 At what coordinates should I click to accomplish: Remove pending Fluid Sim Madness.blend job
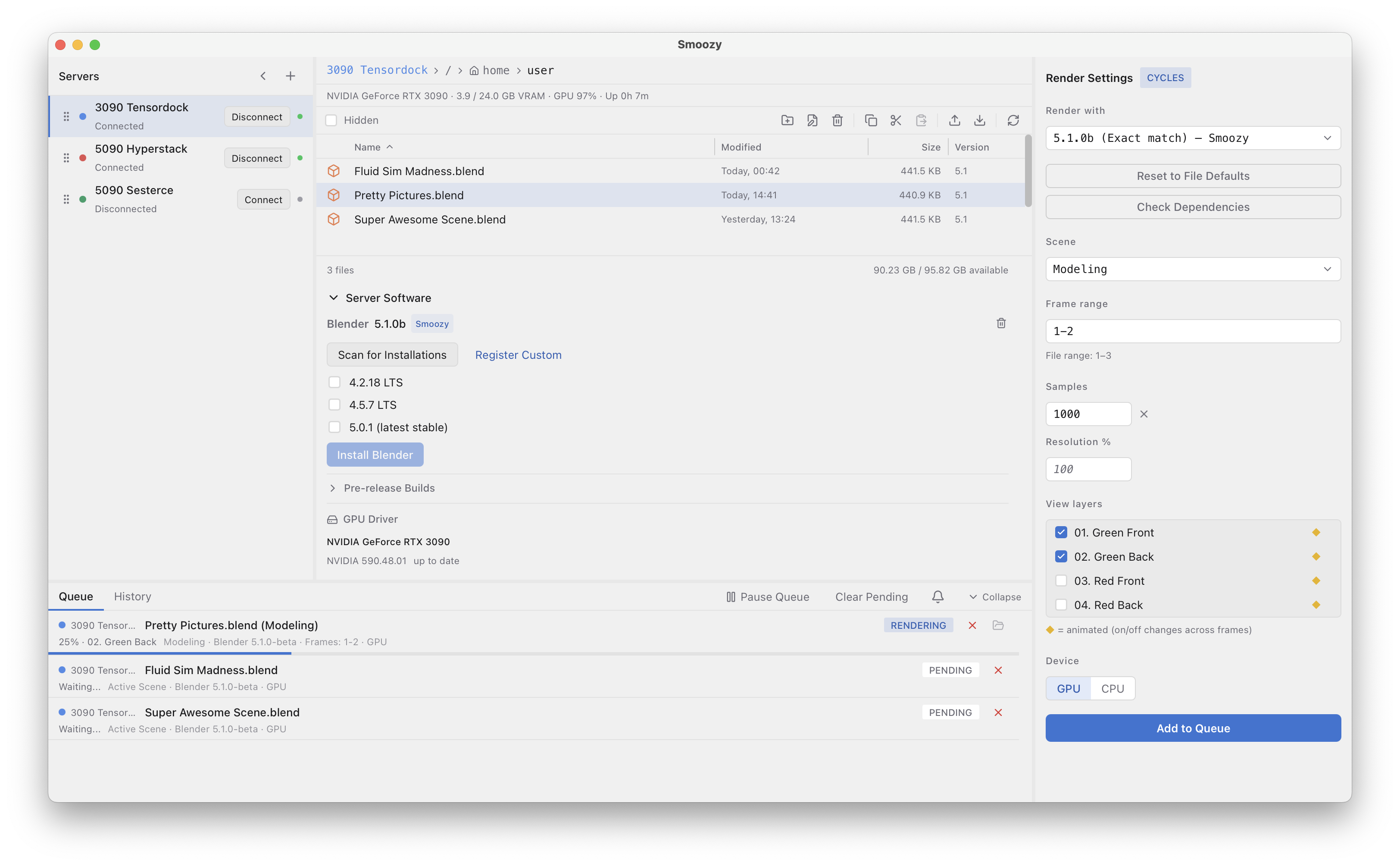point(998,670)
